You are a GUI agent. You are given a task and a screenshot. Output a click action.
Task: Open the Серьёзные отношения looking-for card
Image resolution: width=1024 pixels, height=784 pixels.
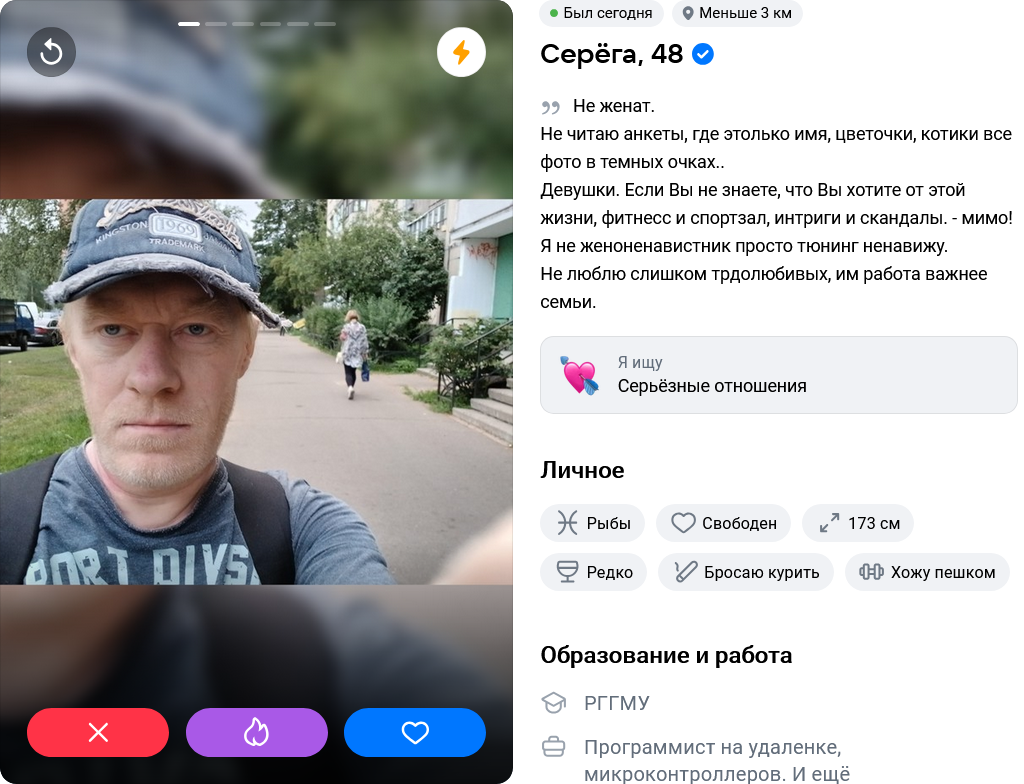(x=778, y=375)
